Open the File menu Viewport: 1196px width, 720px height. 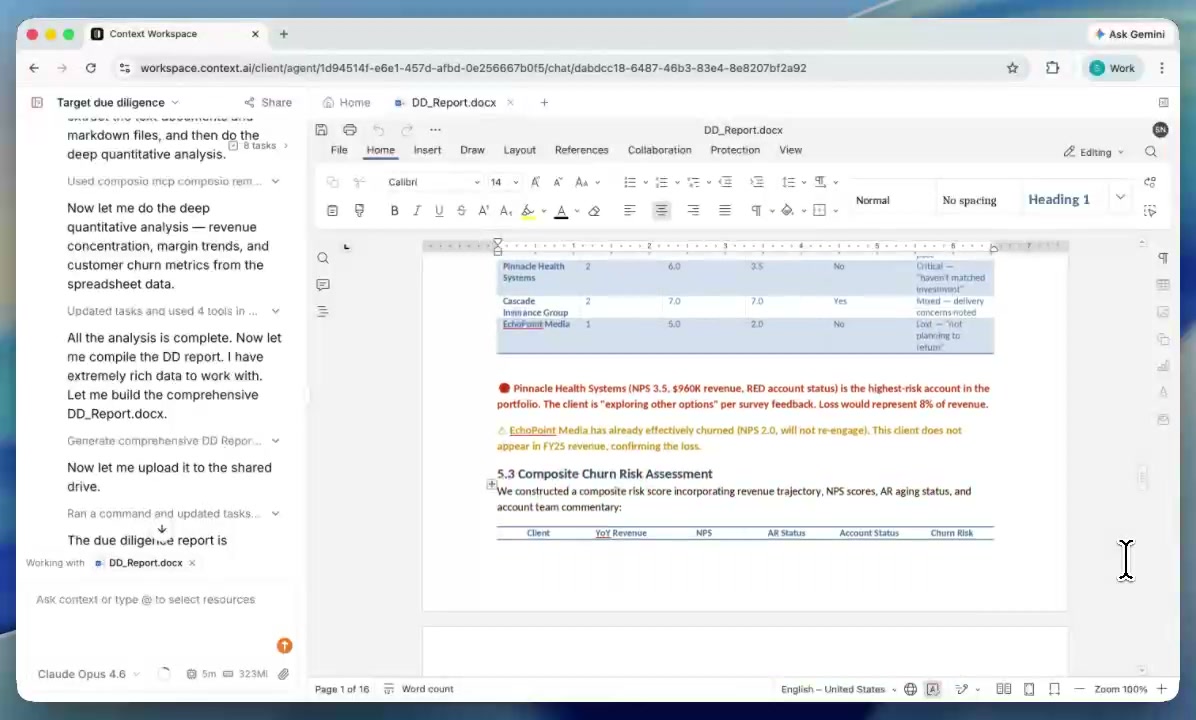(339, 150)
